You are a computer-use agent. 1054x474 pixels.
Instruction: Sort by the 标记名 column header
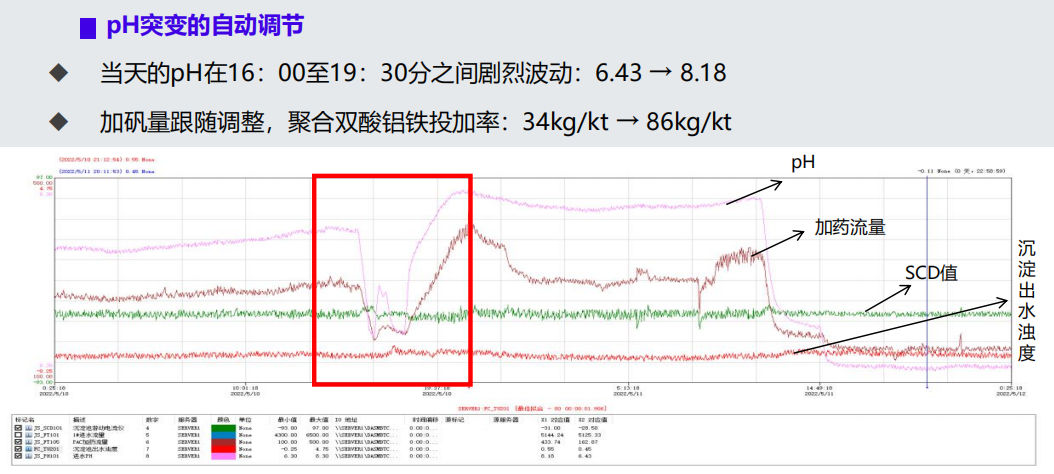[23, 420]
